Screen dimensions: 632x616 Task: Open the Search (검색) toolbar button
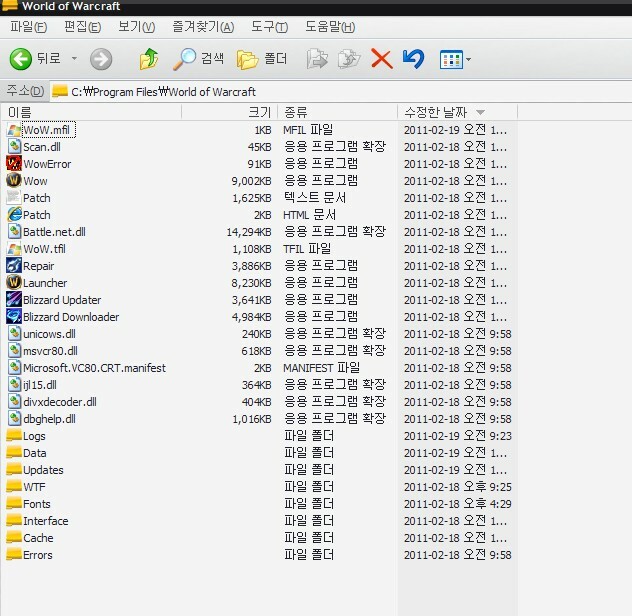[x=198, y=59]
